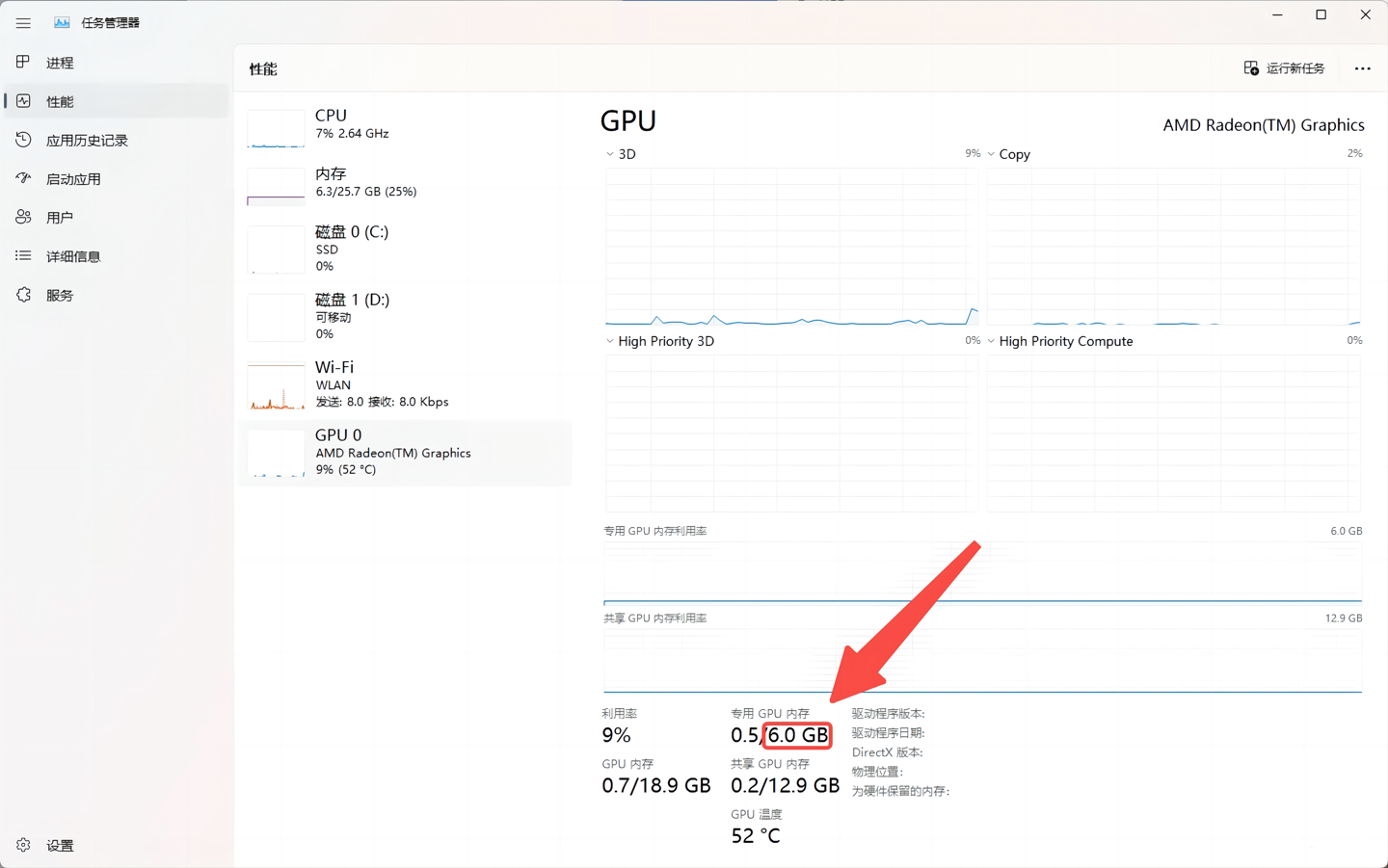Select the 进程 (Processes) icon in the sidebar
Image resolution: width=1388 pixels, height=868 pixels.
click(23, 62)
